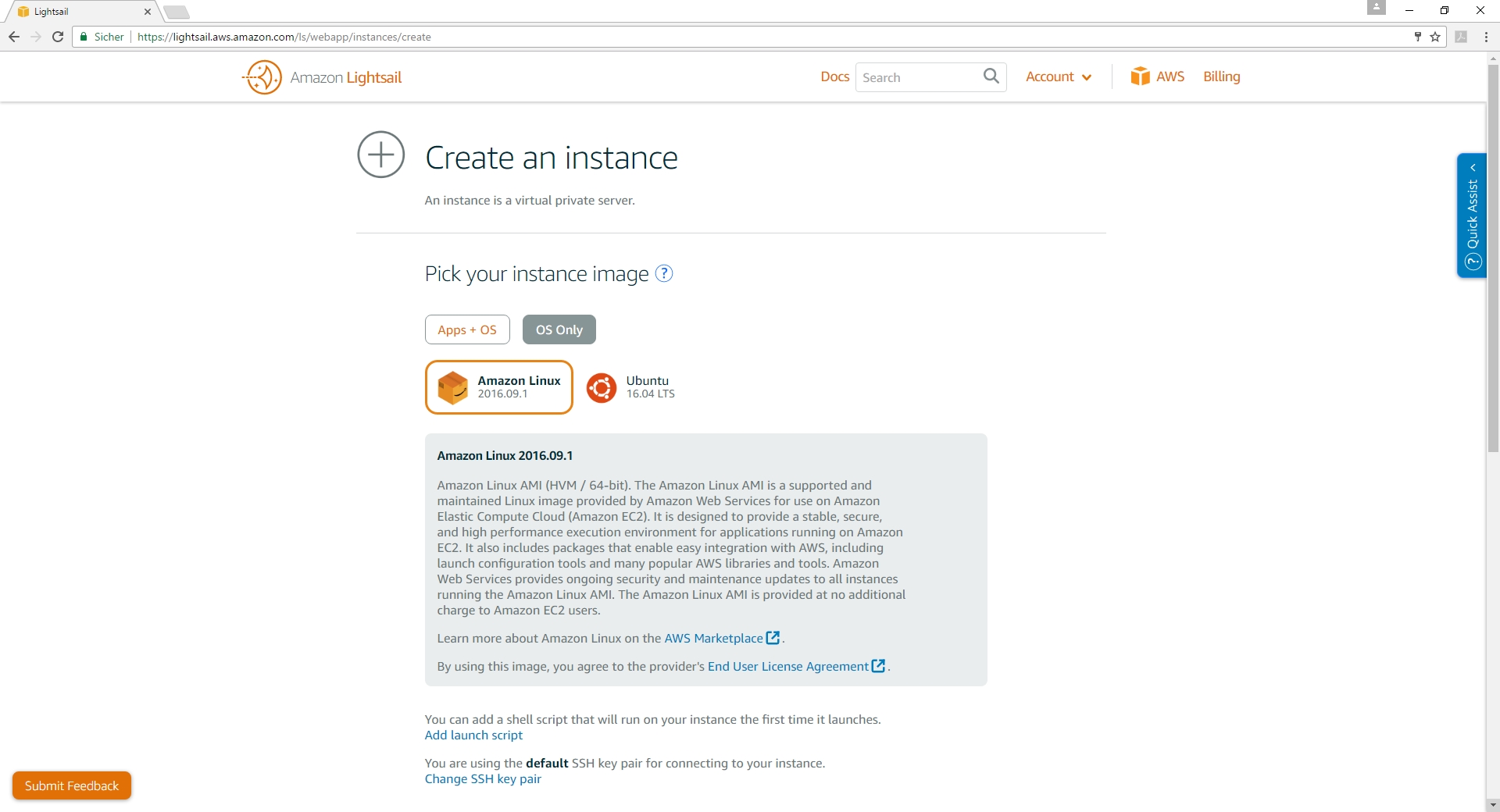Click the browser extension icon beside the star
Viewport: 1500px width, 812px height.
coord(1461,37)
